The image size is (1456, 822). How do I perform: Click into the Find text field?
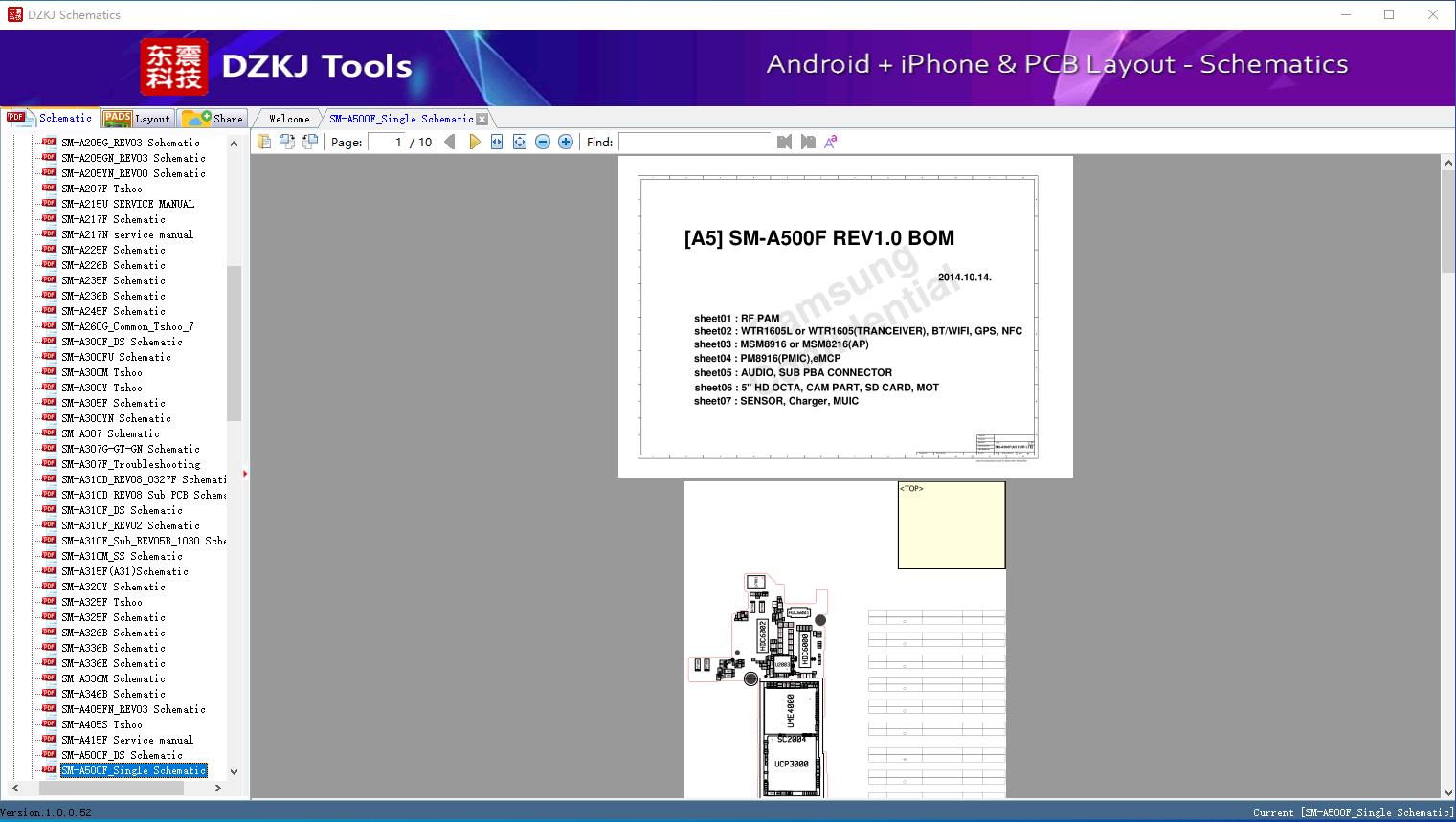(695, 142)
